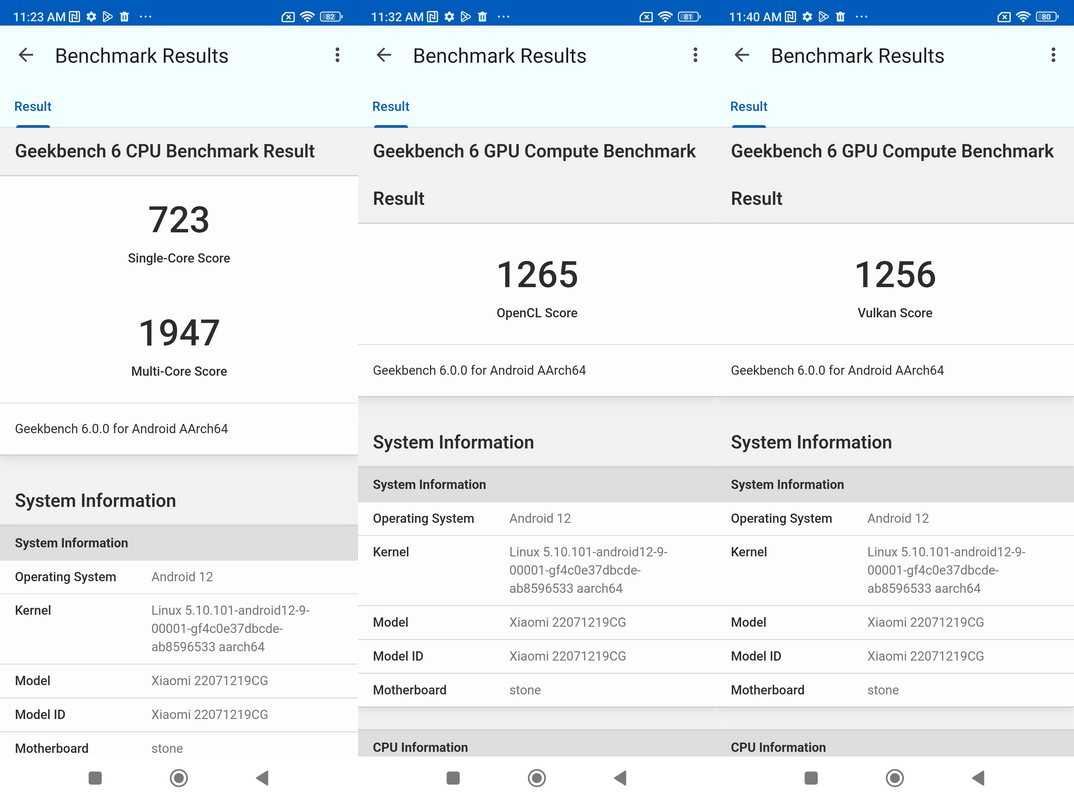Tap 'OpenCL Score' label
Screen dimensions: 1074x800
(x=537, y=313)
